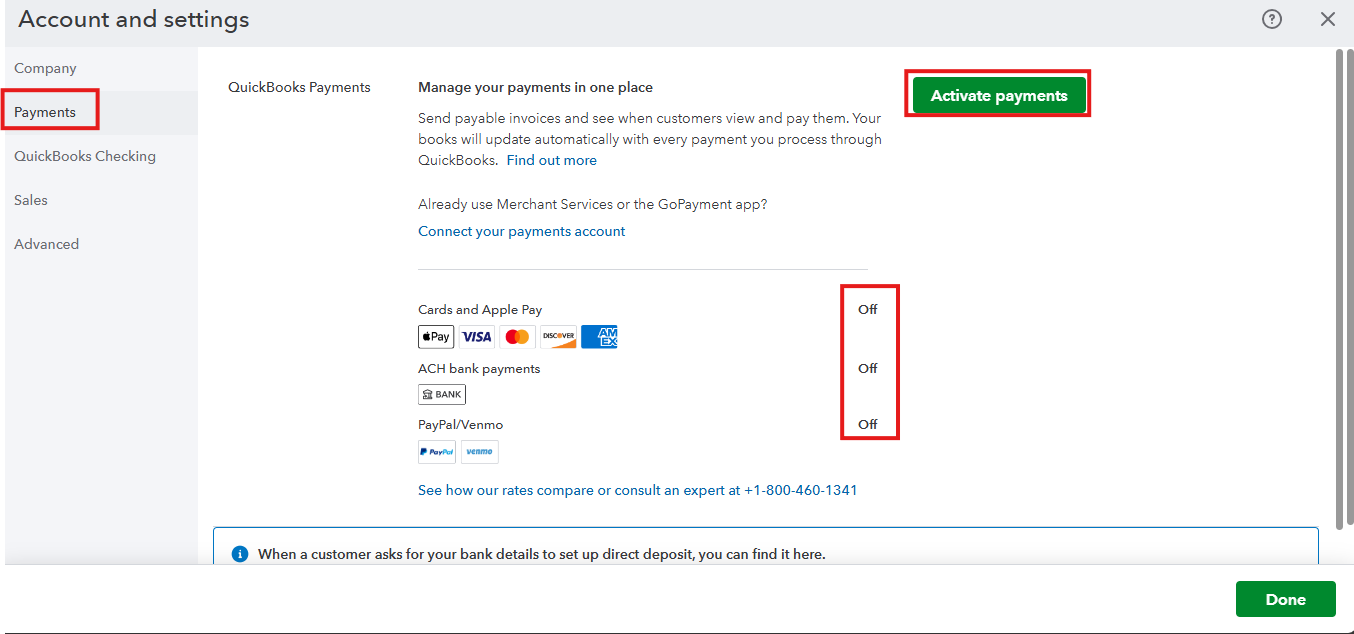Viewport: 1354px width, 634px height.
Task: Click the green Done button
Action: pyautogui.click(x=1285, y=599)
